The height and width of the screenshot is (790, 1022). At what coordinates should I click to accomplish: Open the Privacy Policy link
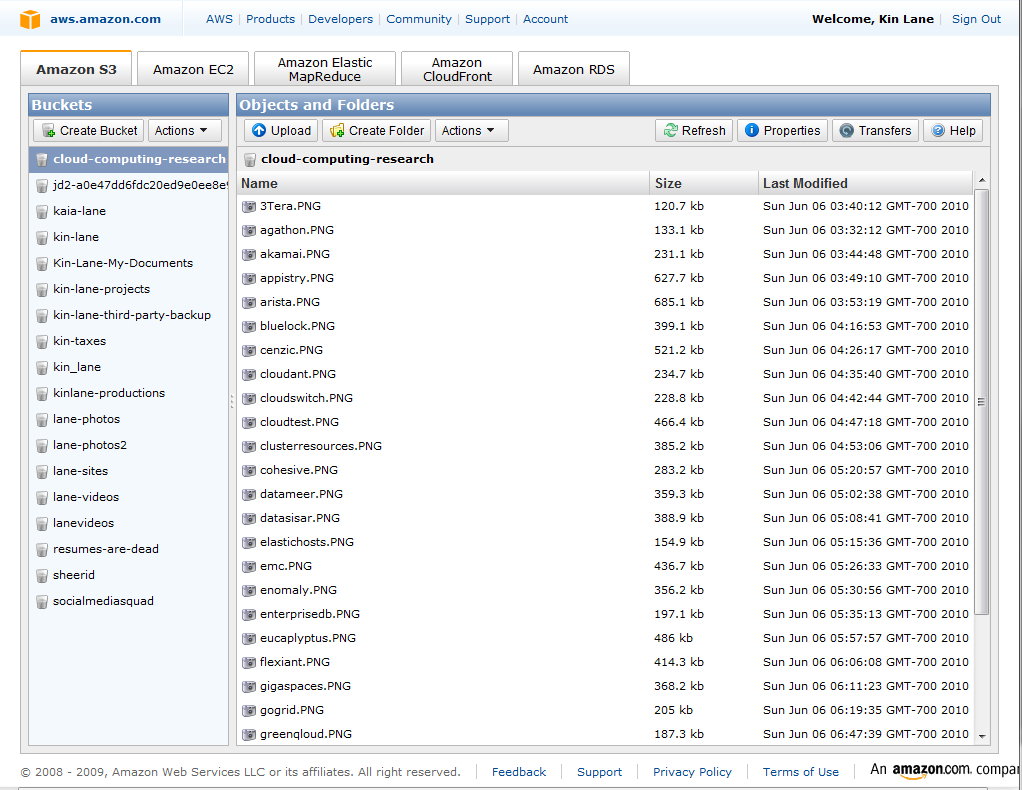[x=692, y=772]
